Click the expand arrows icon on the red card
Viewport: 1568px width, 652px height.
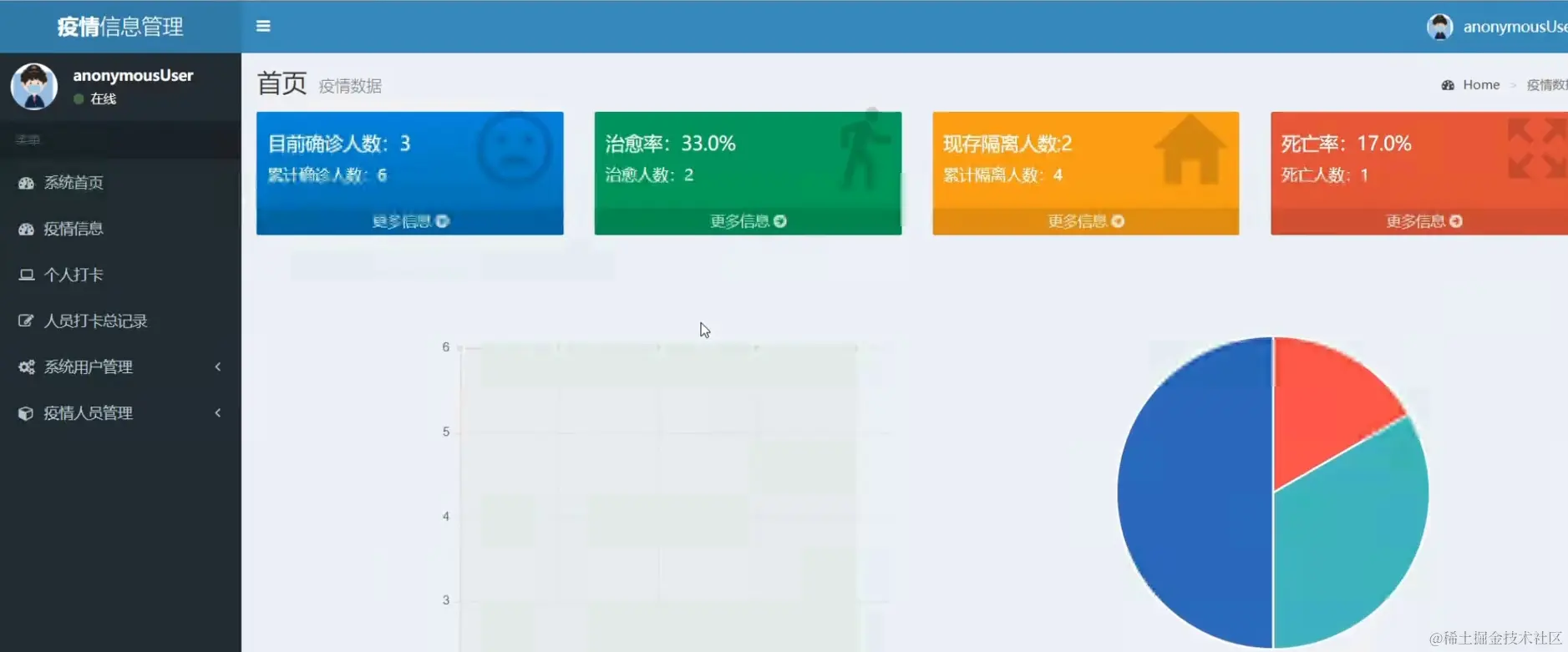(1538, 149)
